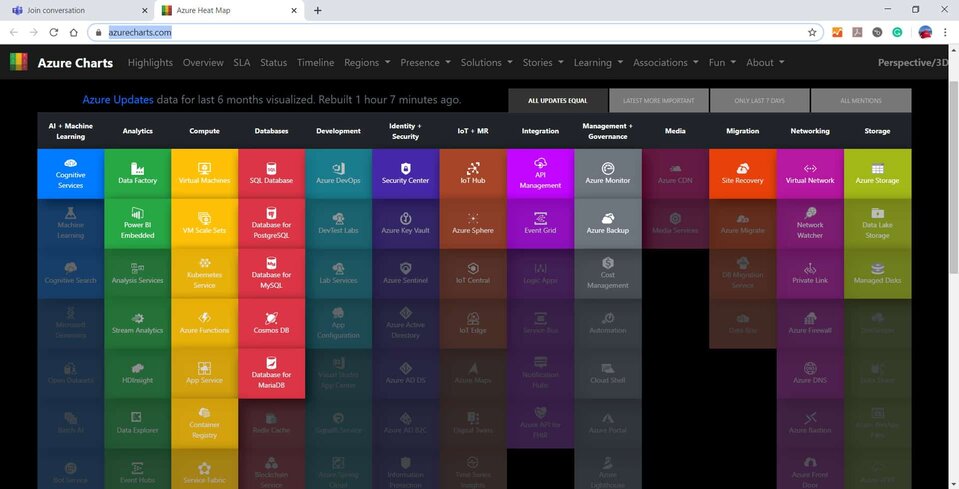959x489 pixels.
Task: Select the VM Scale Sets tile
Action: (204, 224)
